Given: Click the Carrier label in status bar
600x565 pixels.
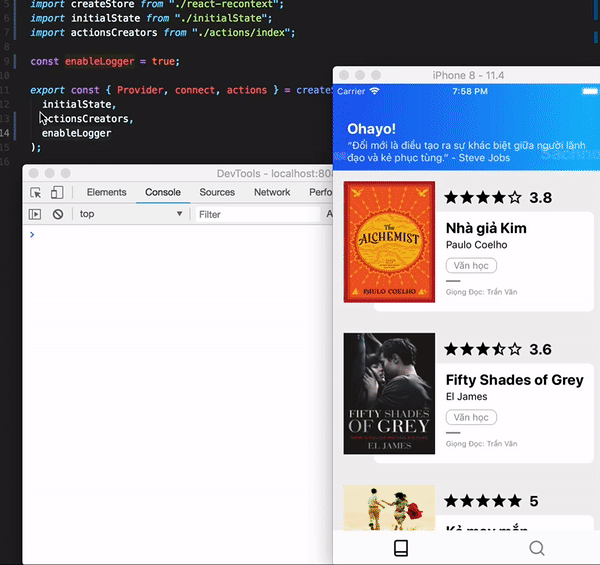Looking at the screenshot, I should pos(351,91).
